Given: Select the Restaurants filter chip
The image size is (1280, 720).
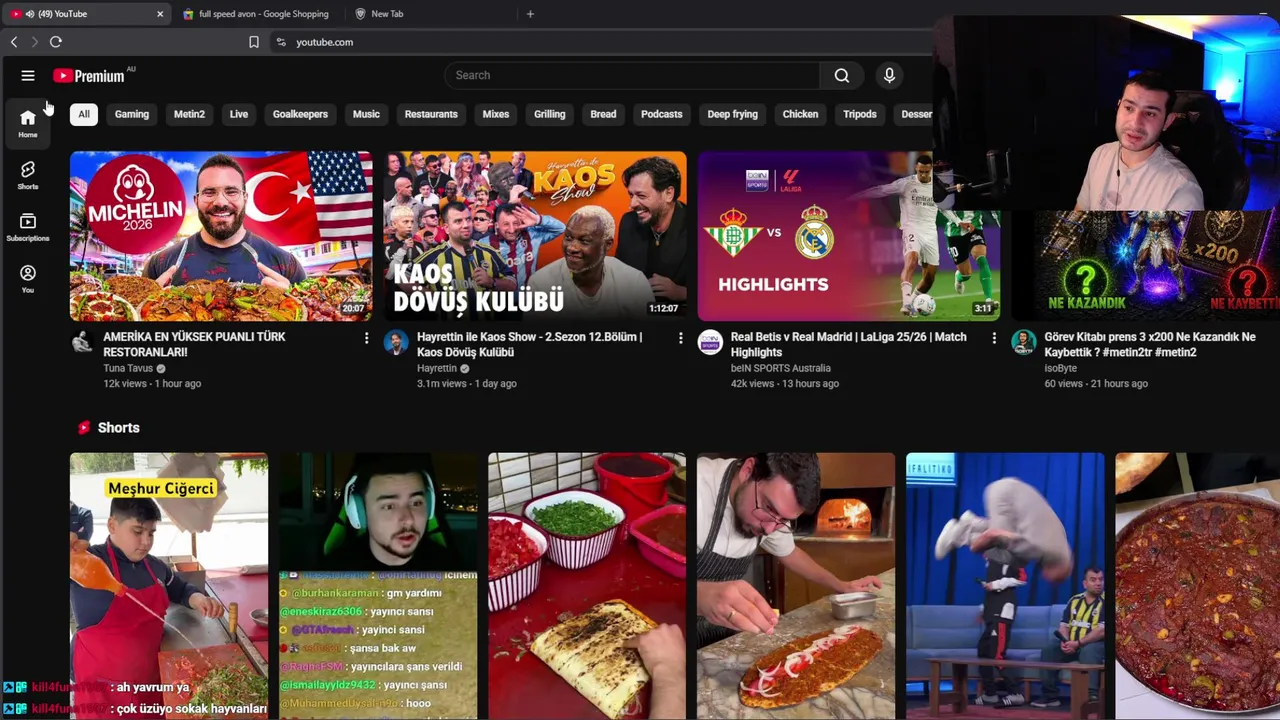Looking at the screenshot, I should coord(431,114).
